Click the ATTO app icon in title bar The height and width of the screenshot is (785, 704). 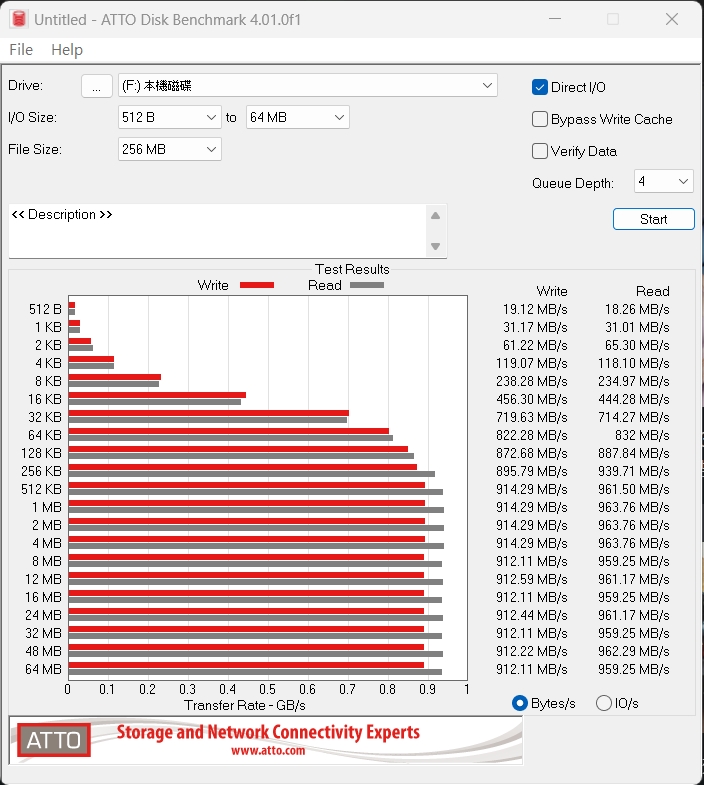click(17, 19)
